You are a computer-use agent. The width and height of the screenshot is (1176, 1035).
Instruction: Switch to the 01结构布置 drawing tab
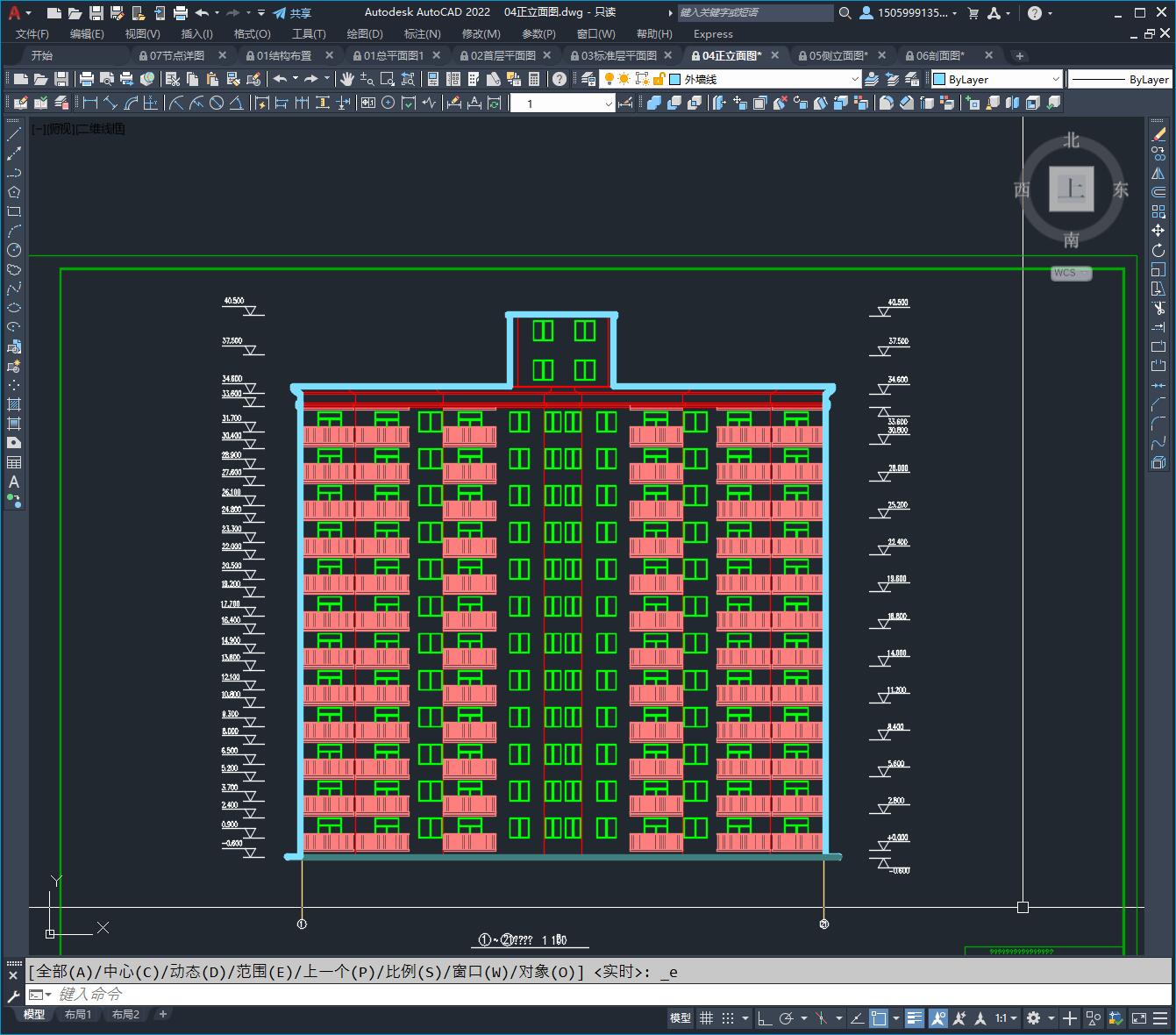tap(283, 55)
